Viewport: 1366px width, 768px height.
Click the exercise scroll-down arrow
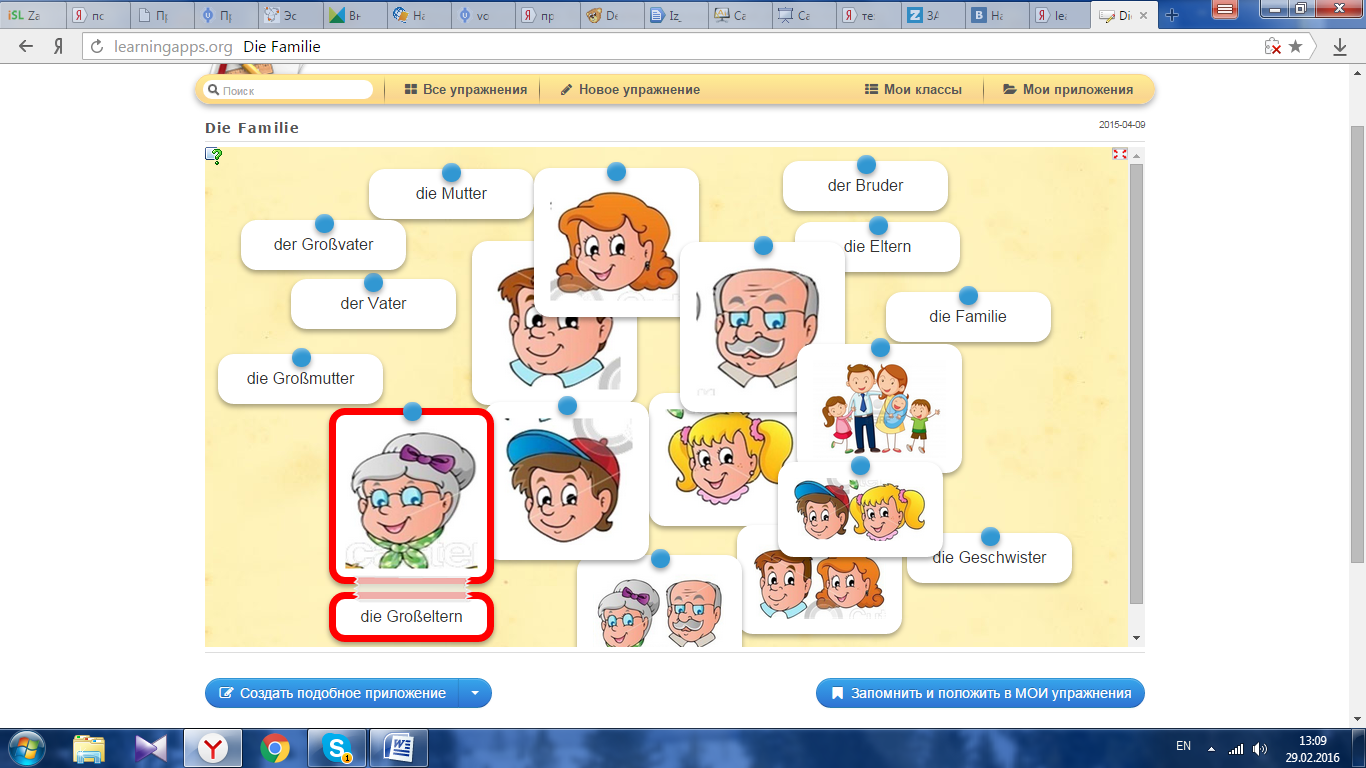click(x=1136, y=638)
